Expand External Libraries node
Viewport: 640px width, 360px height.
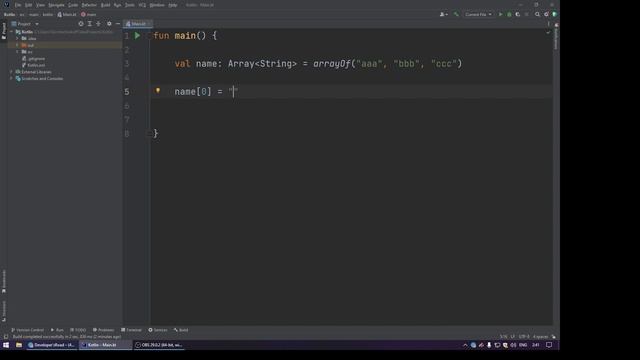pos(12,72)
